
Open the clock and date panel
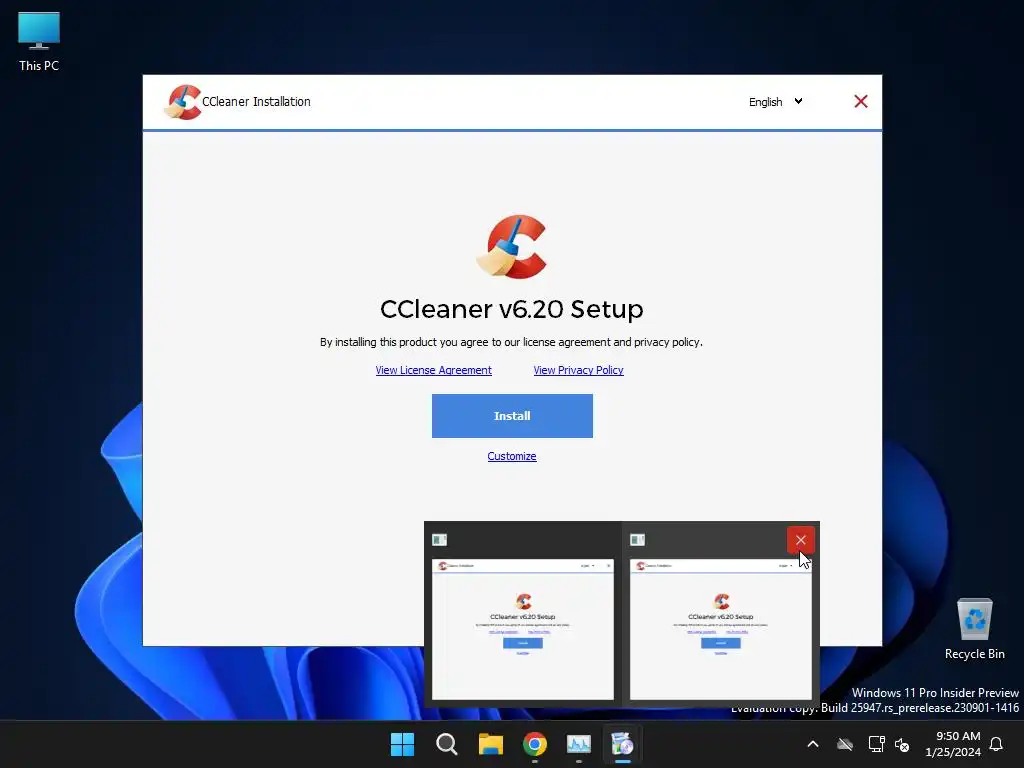point(953,744)
